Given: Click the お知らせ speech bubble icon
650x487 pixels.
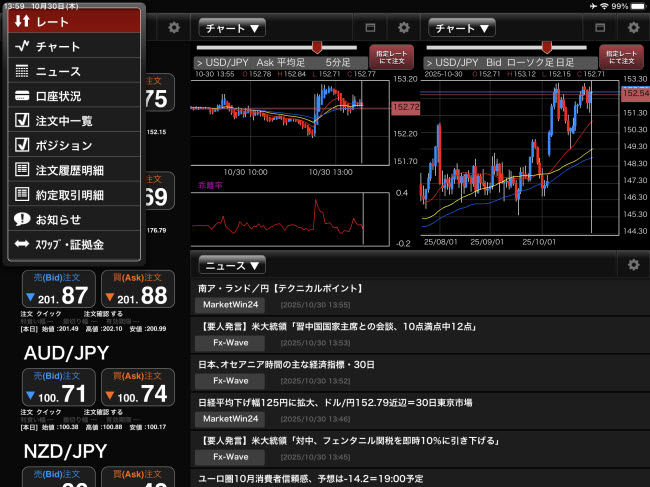Looking at the screenshot, I should (22, 219).
